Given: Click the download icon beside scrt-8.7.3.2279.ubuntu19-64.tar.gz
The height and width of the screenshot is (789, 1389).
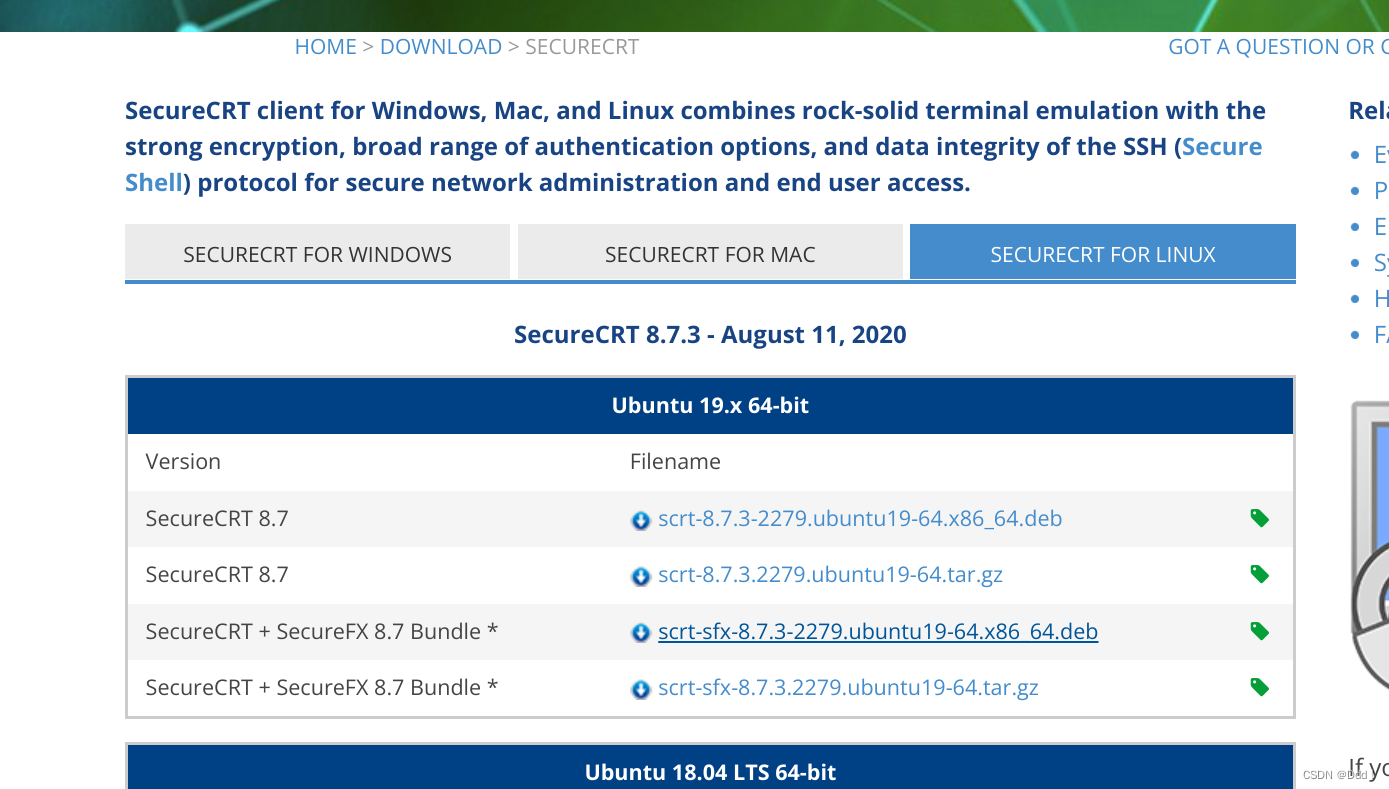Looking at the screenshot, I should [640, 576].
